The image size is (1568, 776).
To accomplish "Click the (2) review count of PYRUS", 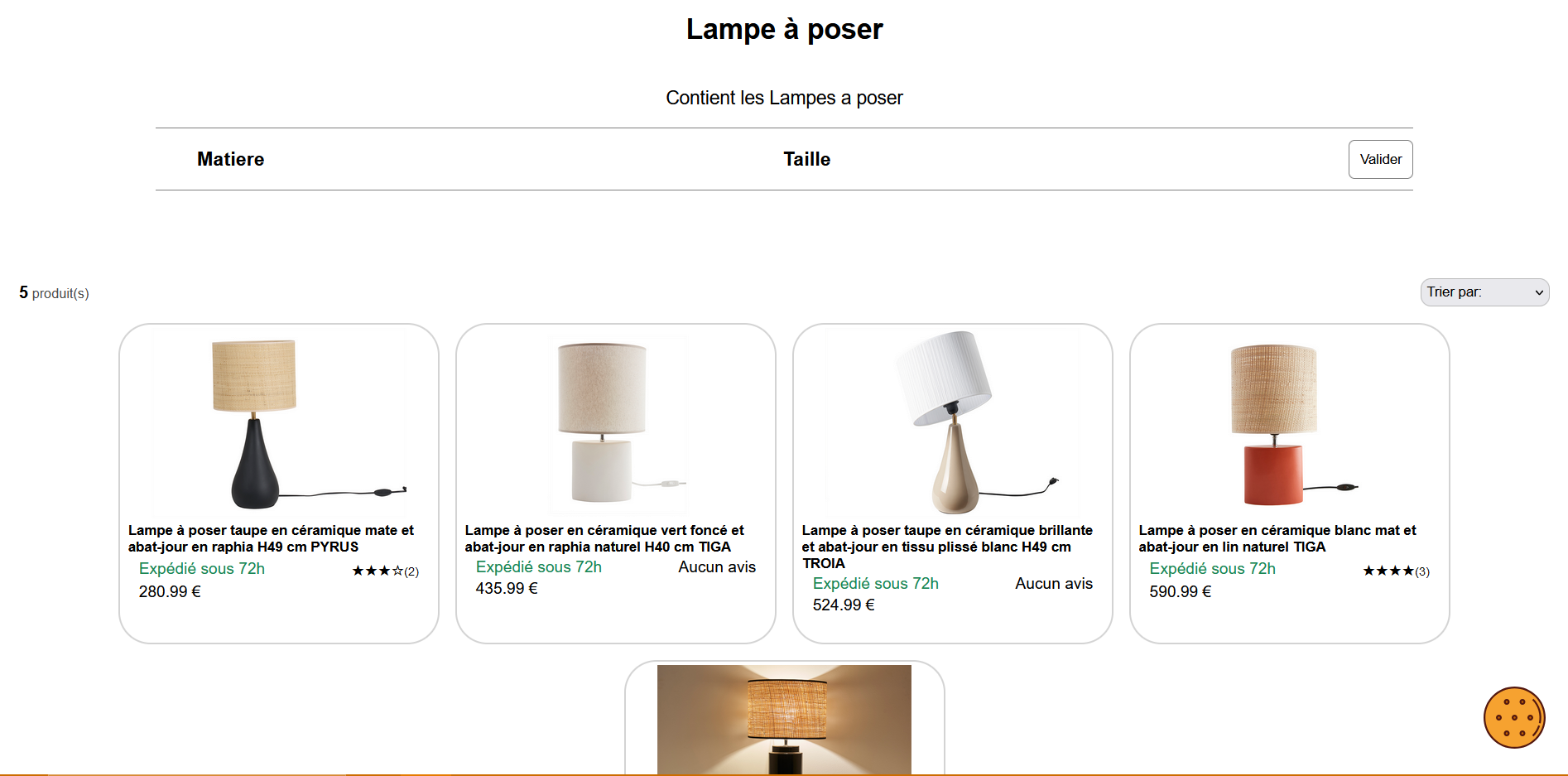I will (x=411, y=571).
